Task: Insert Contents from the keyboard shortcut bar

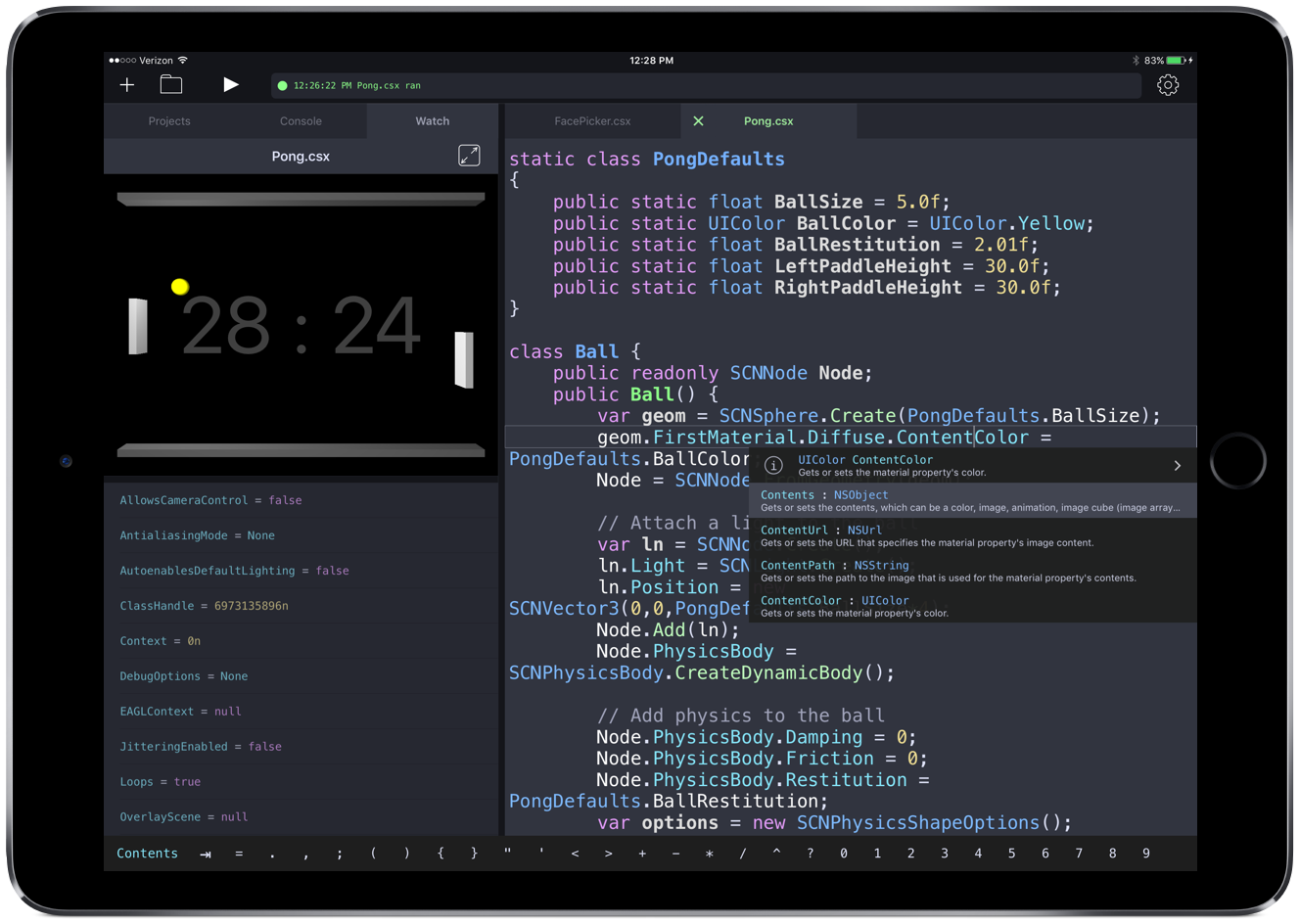Action: pos(147,854)
